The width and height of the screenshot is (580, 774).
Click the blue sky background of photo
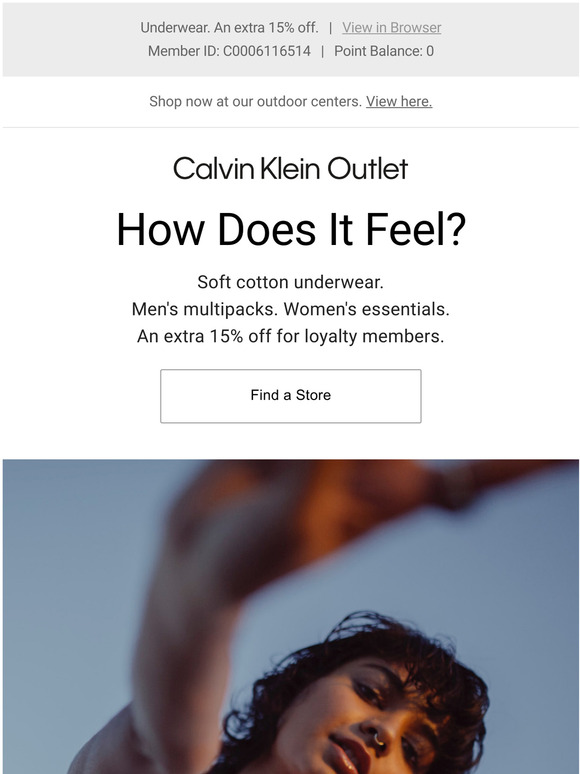pyautogui.click(x=59, y=592)
